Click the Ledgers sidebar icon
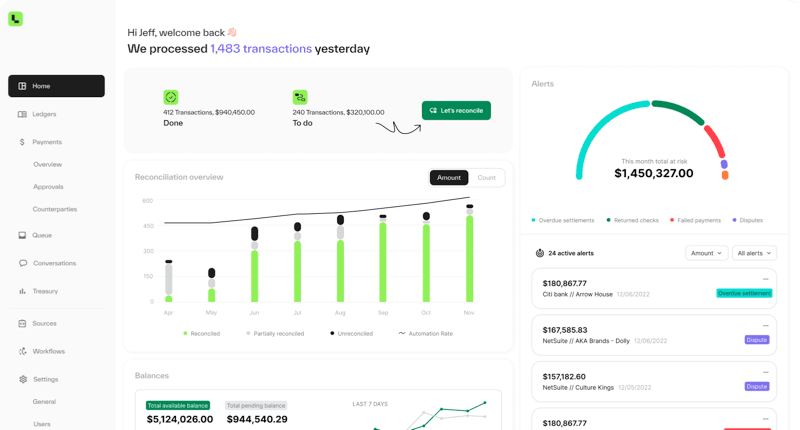 click(22, 114)
